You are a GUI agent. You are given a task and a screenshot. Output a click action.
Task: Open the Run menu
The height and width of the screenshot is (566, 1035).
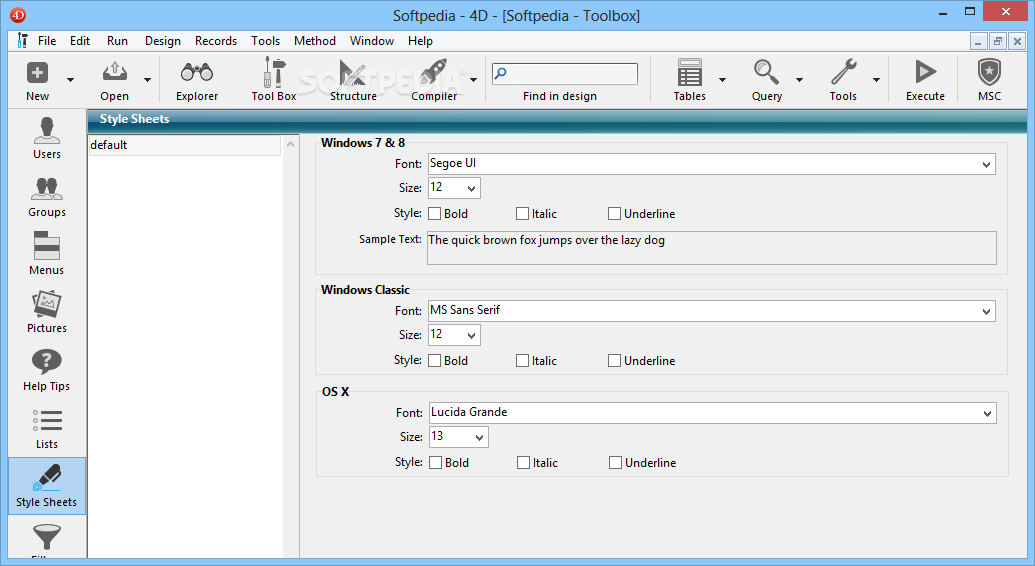(117, 41)
